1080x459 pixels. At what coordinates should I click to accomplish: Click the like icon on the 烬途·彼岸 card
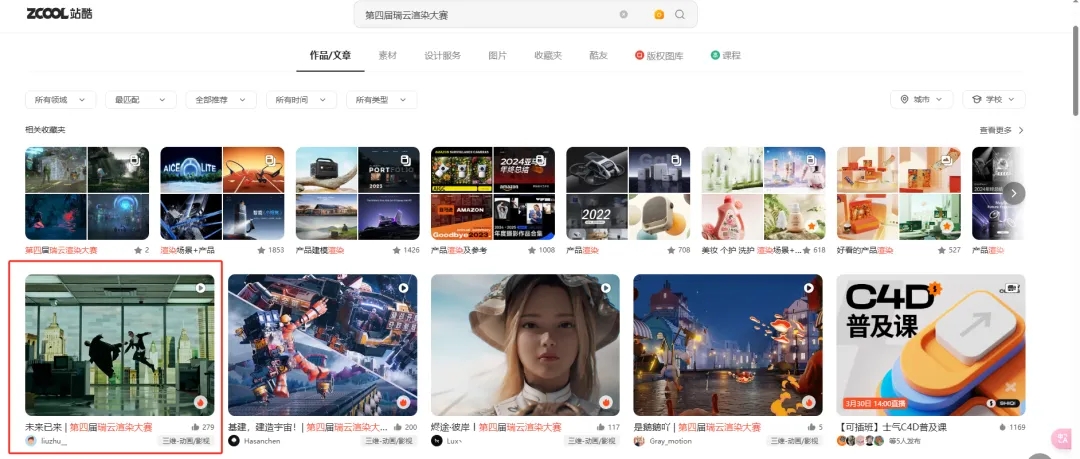[599, 427]
